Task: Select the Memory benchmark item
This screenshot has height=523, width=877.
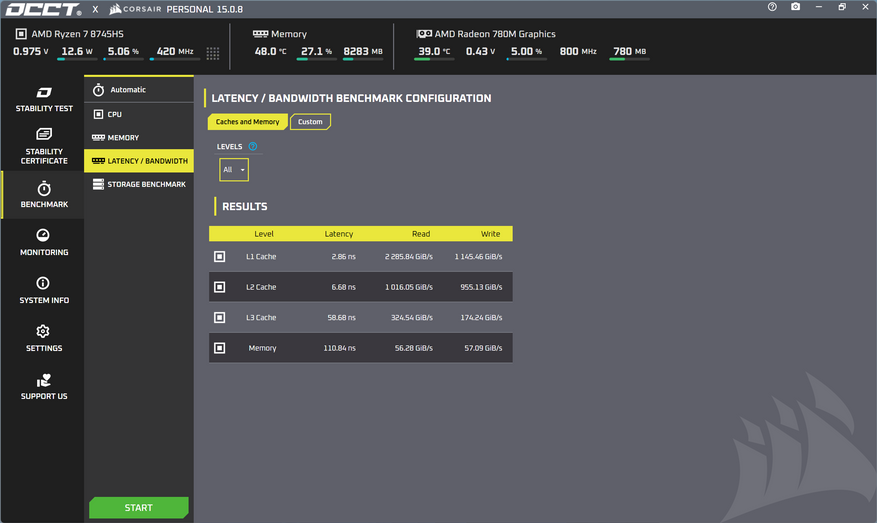Action: pos(139,138)
